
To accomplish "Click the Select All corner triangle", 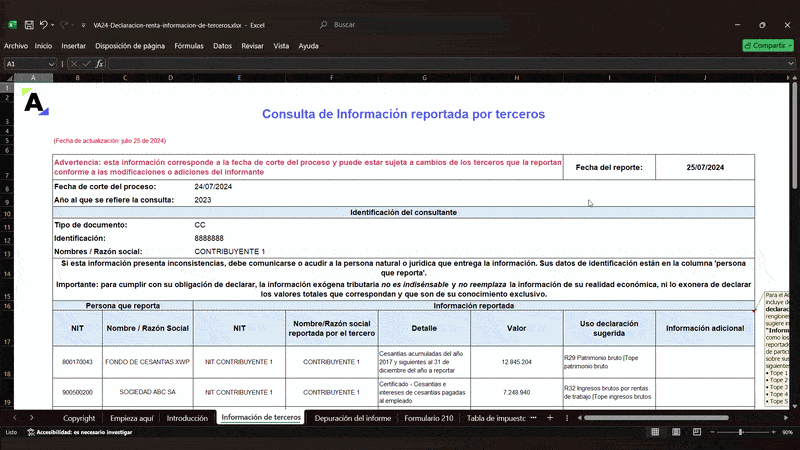I will (x=9, y=78).
